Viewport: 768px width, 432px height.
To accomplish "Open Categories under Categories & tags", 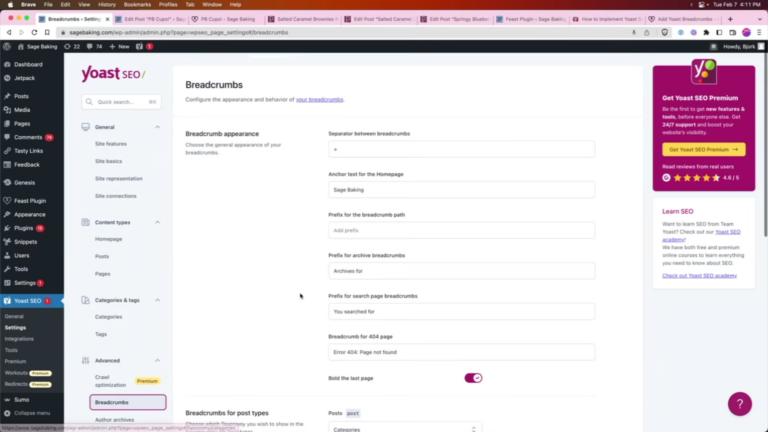I will tap(108, 317).
